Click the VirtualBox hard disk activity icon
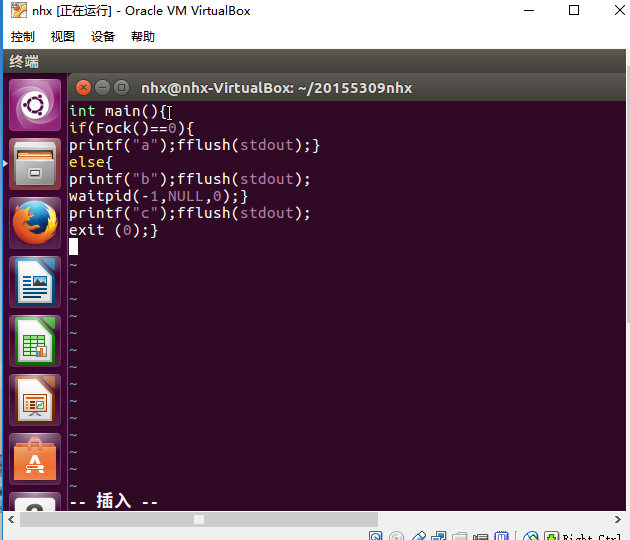 coord(375,536)
